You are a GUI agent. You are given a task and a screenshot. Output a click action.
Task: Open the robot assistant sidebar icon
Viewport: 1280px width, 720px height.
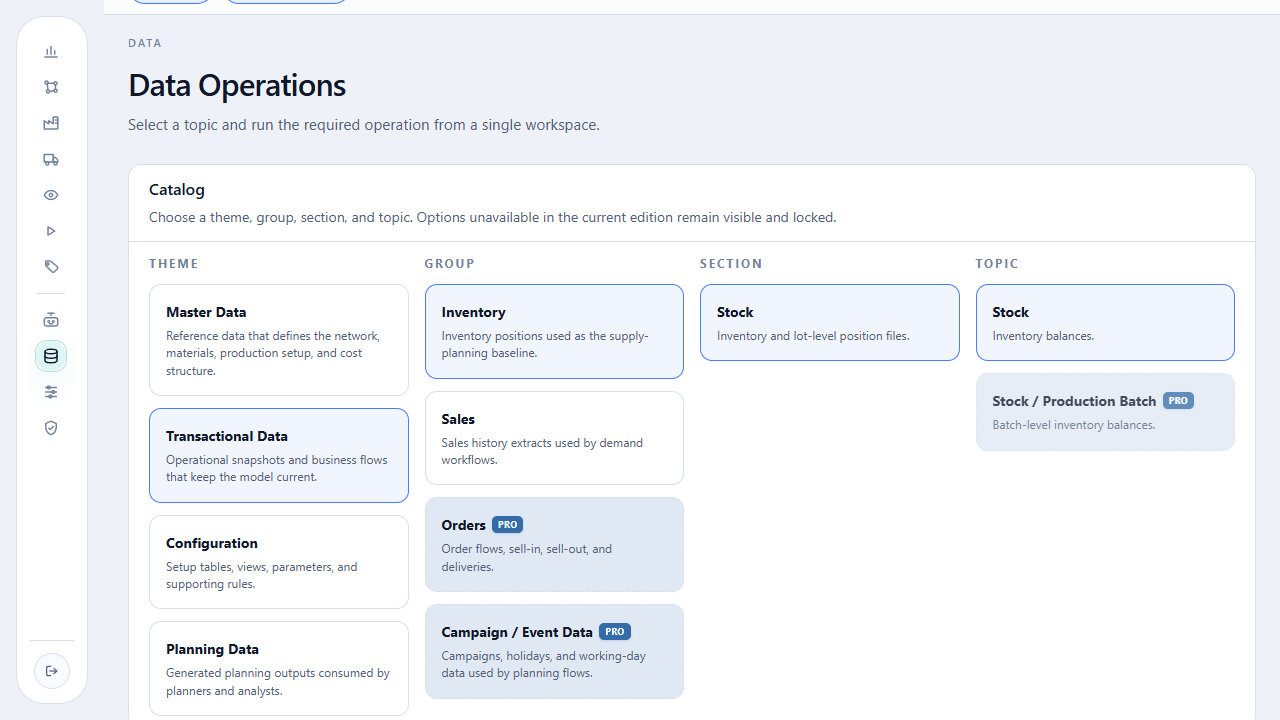pyautogui.click(x=51, y=320)
